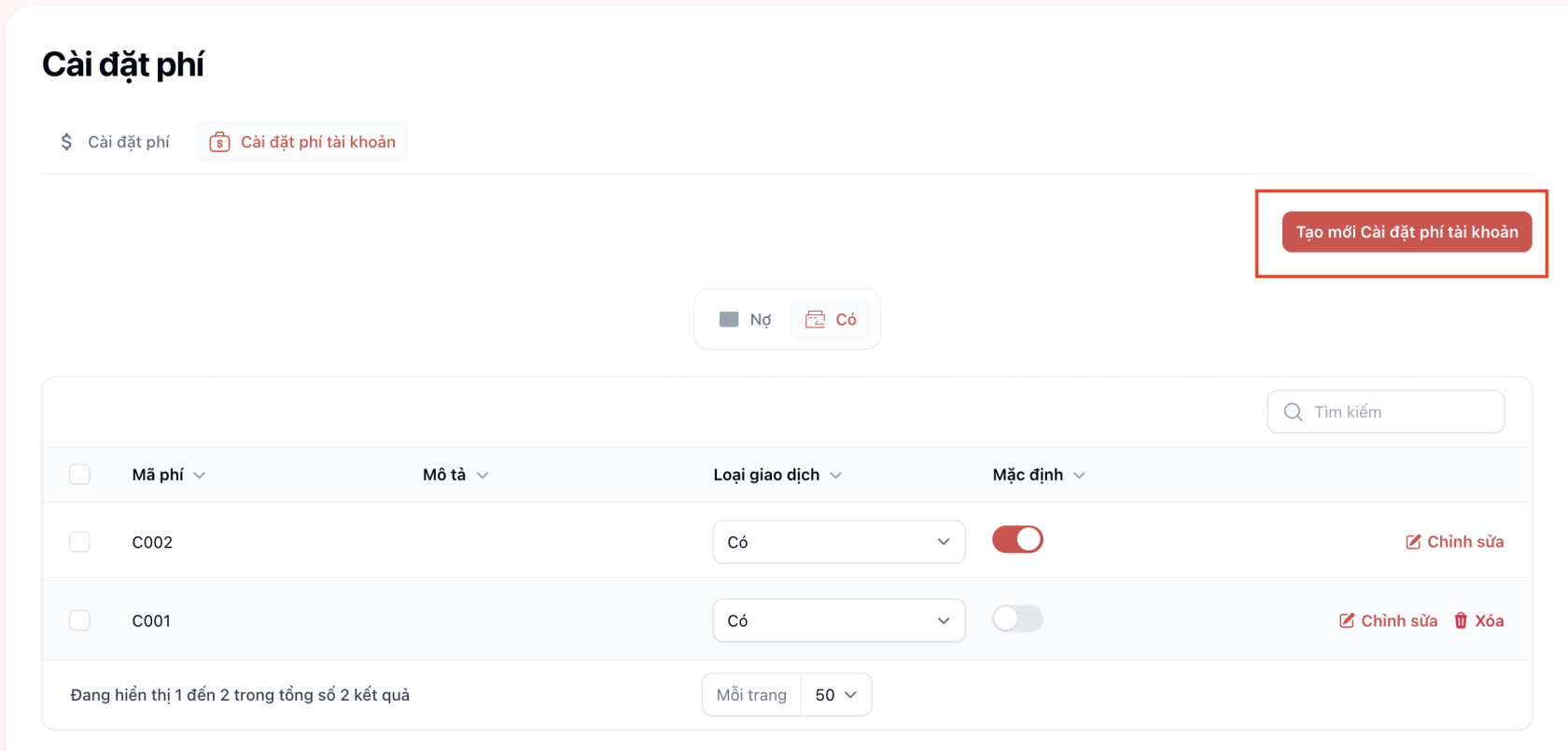Tick the select-all header checkbox
The height and width of the screenshot is (751, 1568).
click(80, 475)
